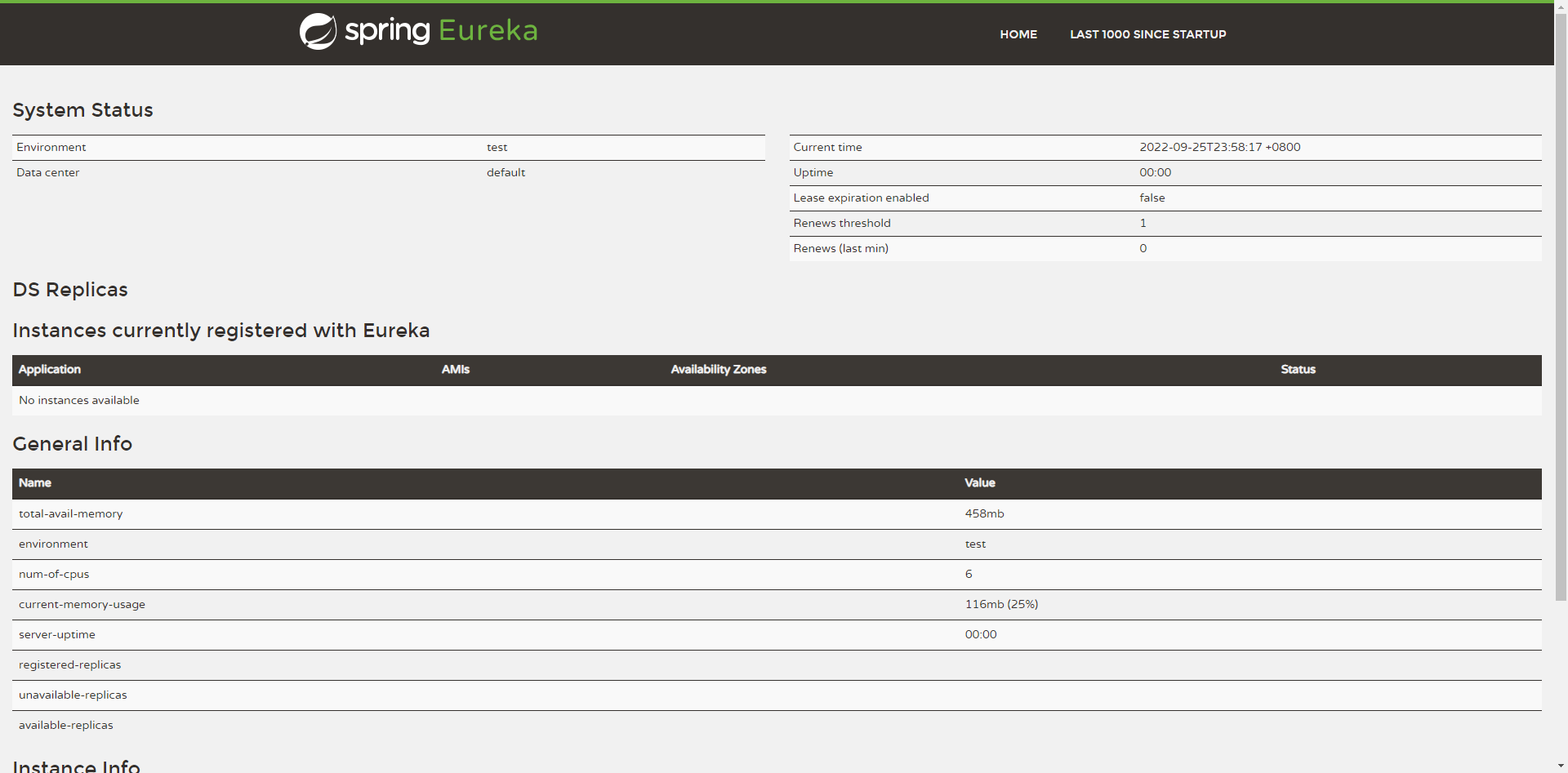Click the "Value" column header
The image size is (1568, 773).
979,483
